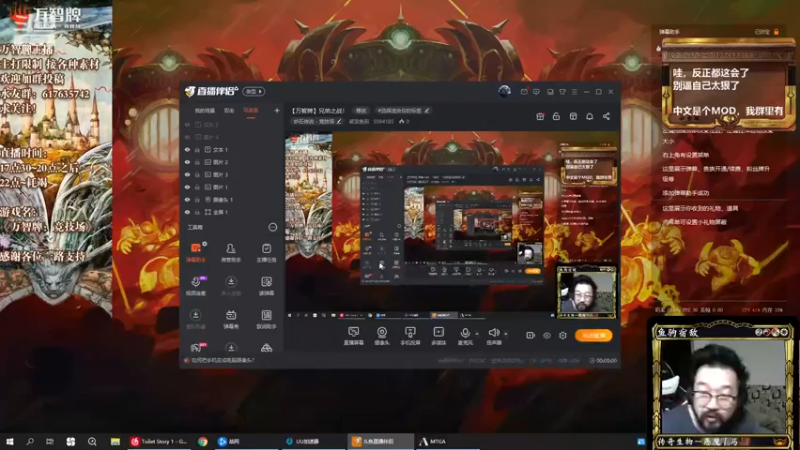Screen dimensions: 800x450
Task: Toggle visibility of 图片 1 layer
Action: (x=187, y=187)
